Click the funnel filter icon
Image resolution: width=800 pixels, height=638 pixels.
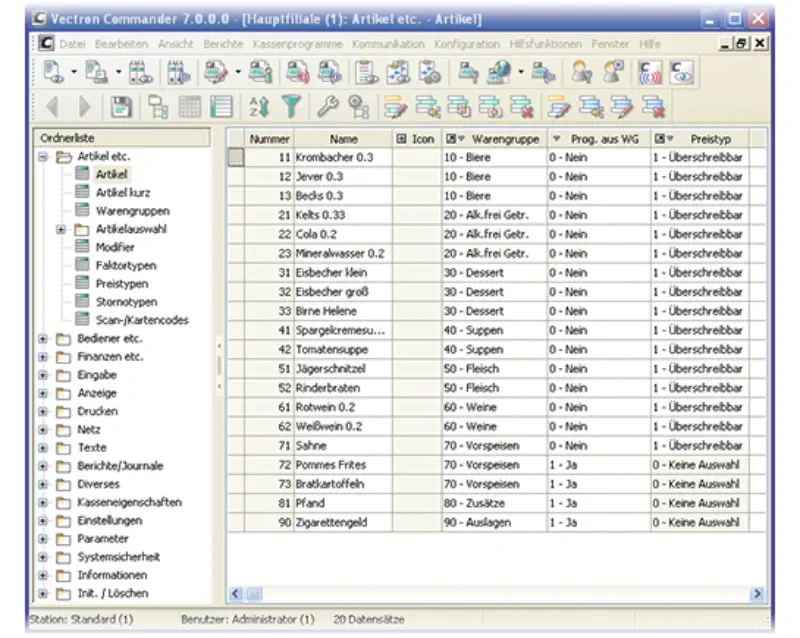[x=291, y=107]
